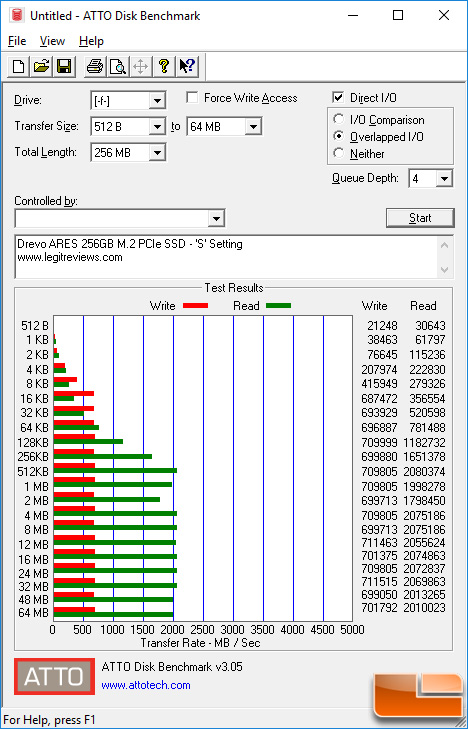Viewport: 468px width, 729px height.
Task: Click the description box down scroll arrow
Action: (x=444, y=270)
